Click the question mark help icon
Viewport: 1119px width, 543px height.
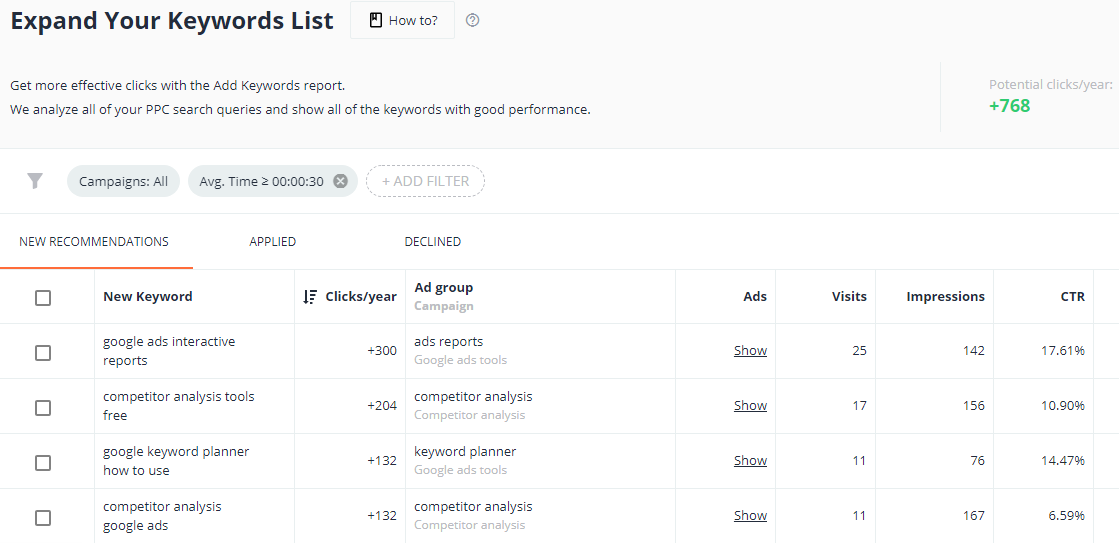[472, 20]
